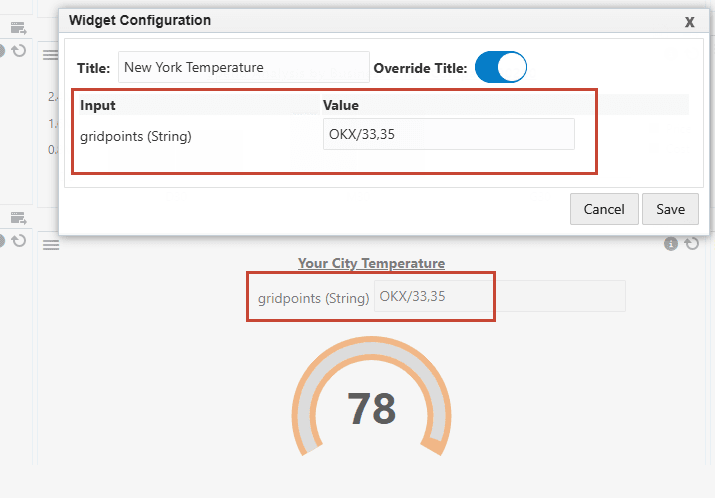Image resolution: width=715 pixels, height=498 pixels.
Task: Save the widget configuration
Action: tap(670, 209)
